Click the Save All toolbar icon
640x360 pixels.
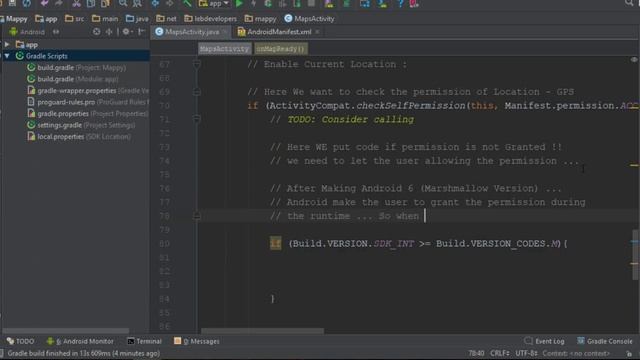[x=12, y=3]
